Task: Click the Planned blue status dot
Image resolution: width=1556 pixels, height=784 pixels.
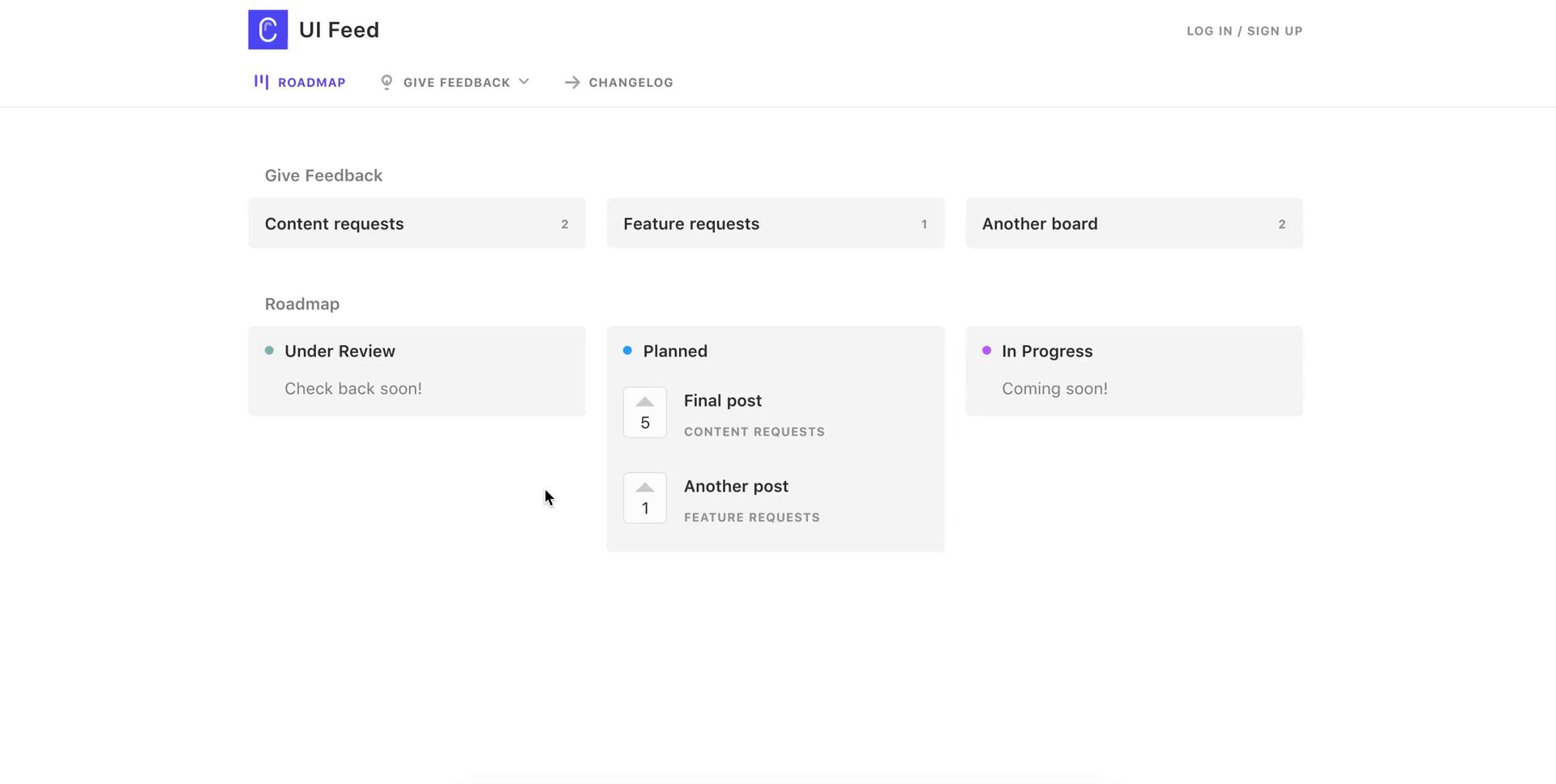Action: pos(627,351)
